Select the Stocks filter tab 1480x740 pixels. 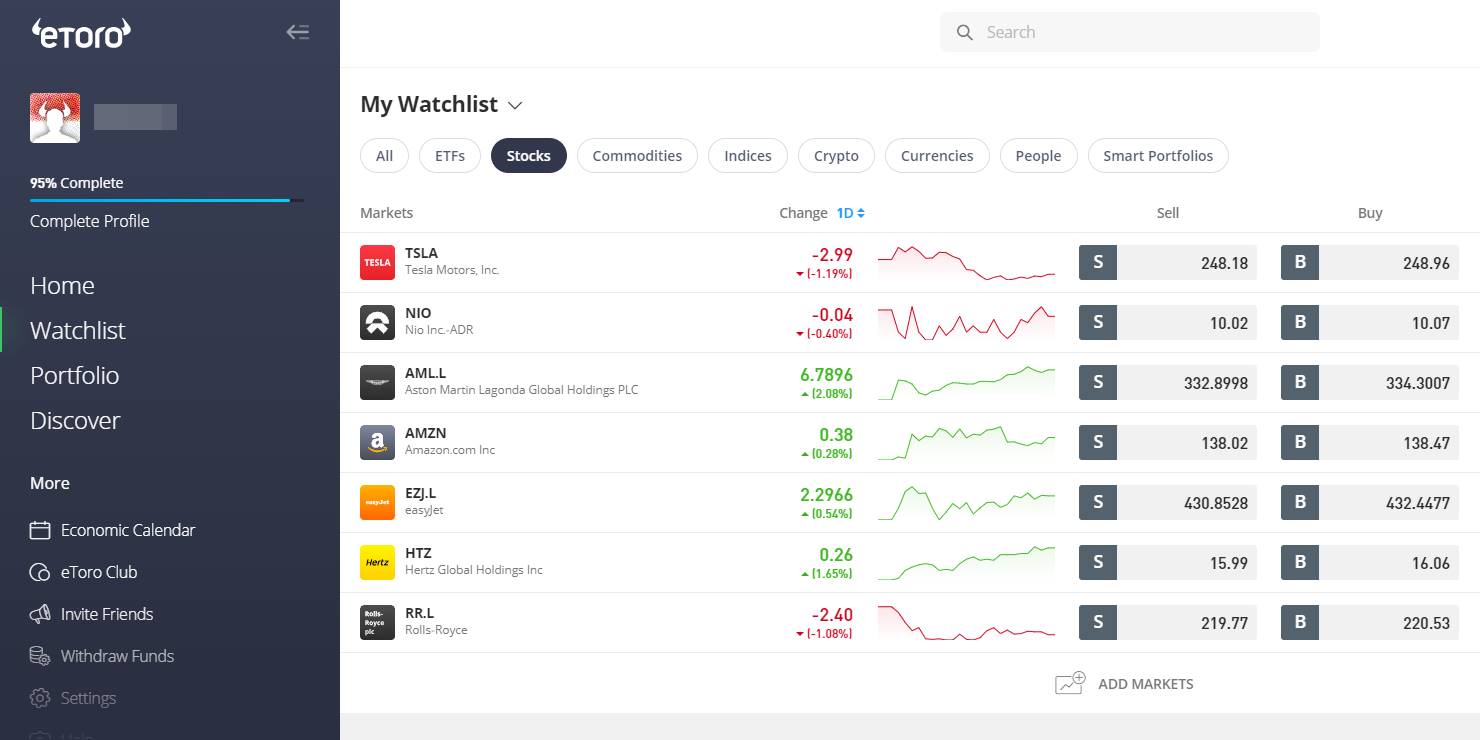pyautogui.click(x=529, y=156)
